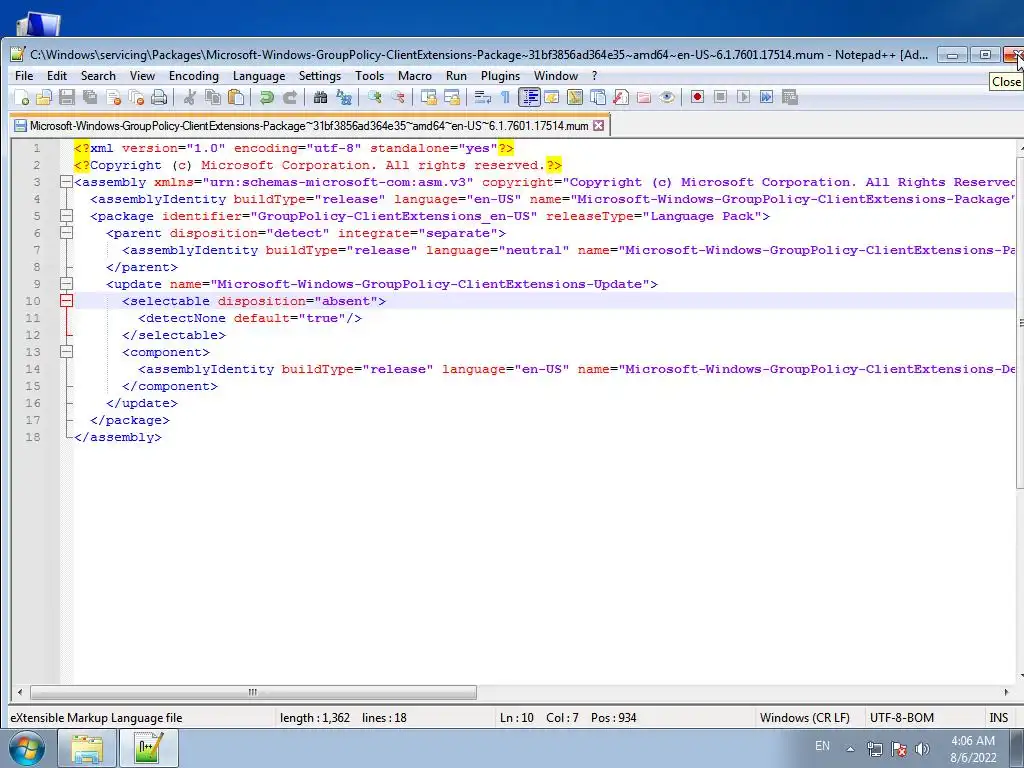Click the volume speaker tray icon
The width and height of the screenshot is (1024, 768).
click(x=922, y=749)
